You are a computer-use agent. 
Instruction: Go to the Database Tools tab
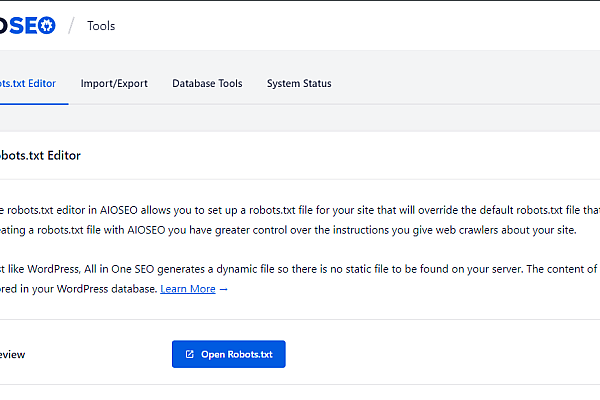pos(207,83)
